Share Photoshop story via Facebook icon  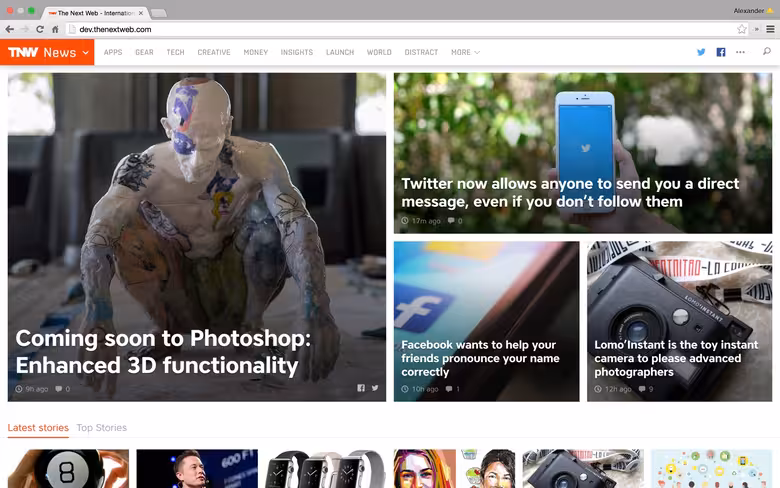pos(361,388)
